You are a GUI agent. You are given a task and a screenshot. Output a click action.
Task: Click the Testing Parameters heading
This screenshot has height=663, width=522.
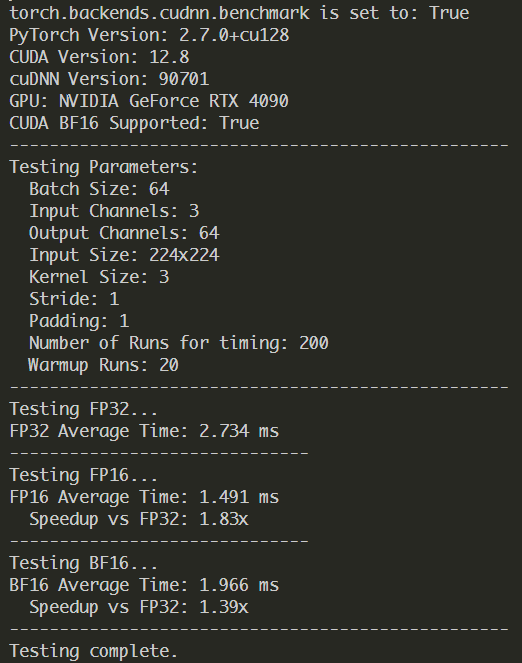[104, 167]
